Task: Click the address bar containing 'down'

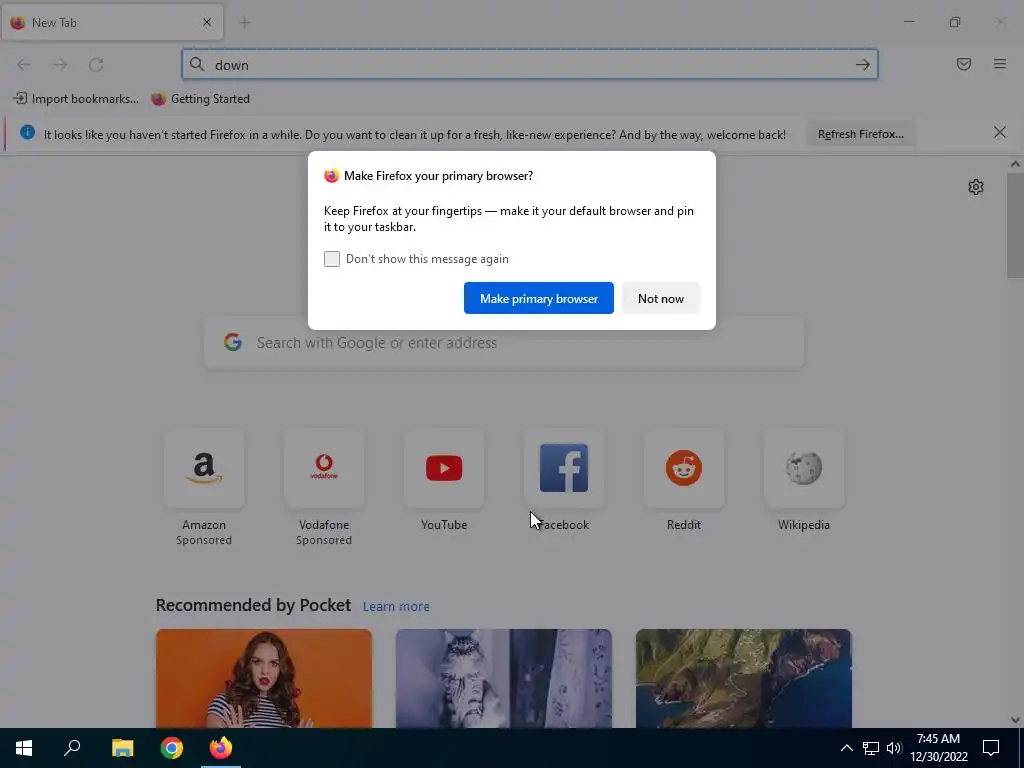Action: 530,65
